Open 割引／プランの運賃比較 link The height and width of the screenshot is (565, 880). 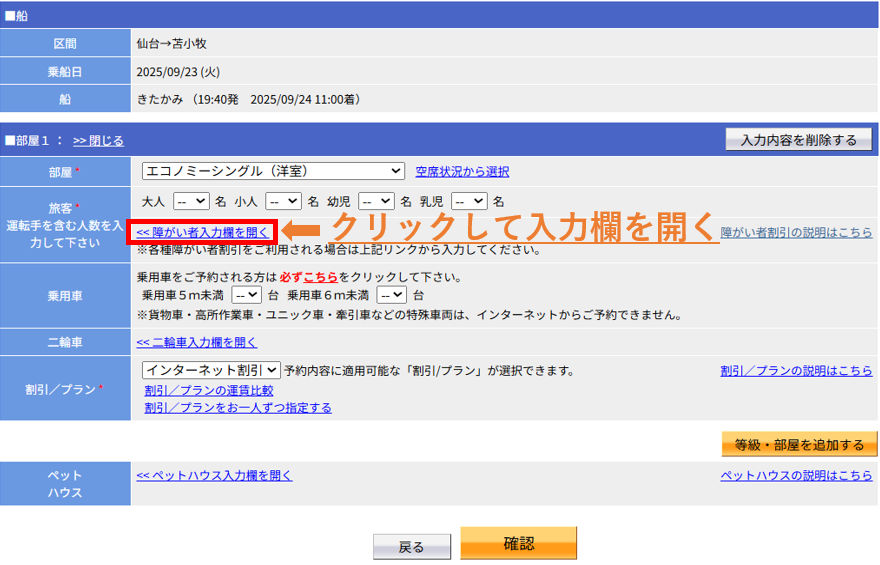208,390
